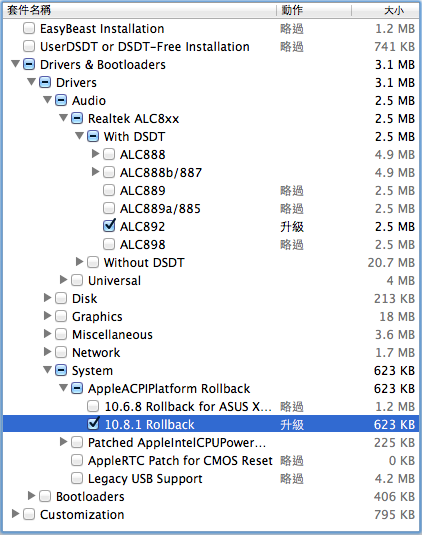Toggle Drivers & Bootloaders mixed-state checkbox

[x=29, y=64]
